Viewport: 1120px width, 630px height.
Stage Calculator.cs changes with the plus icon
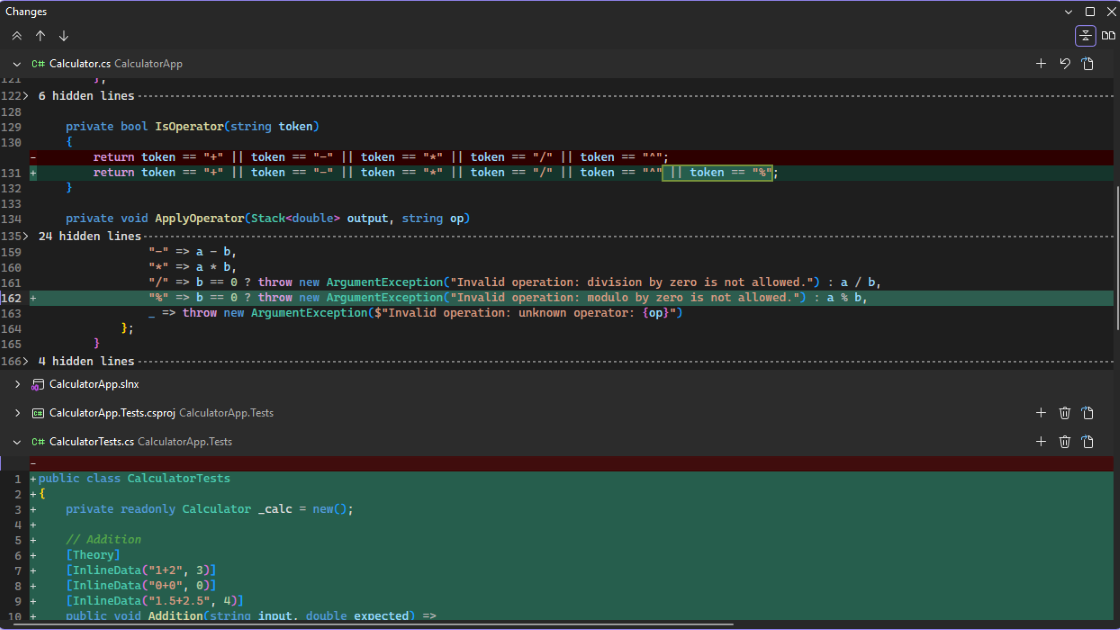1041,63
